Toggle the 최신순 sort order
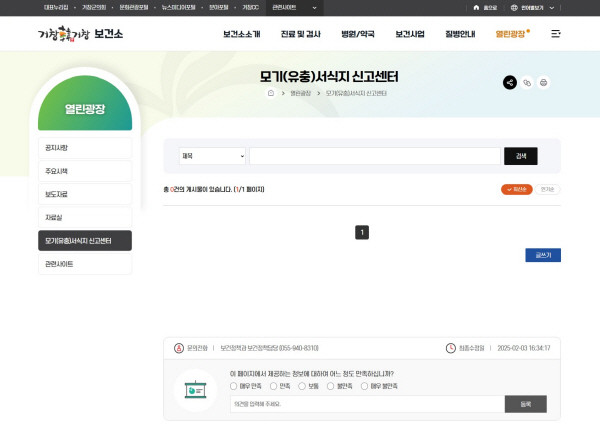Viewport: 600px width, 426px height. pyautogui.click(x=516, y=189)
